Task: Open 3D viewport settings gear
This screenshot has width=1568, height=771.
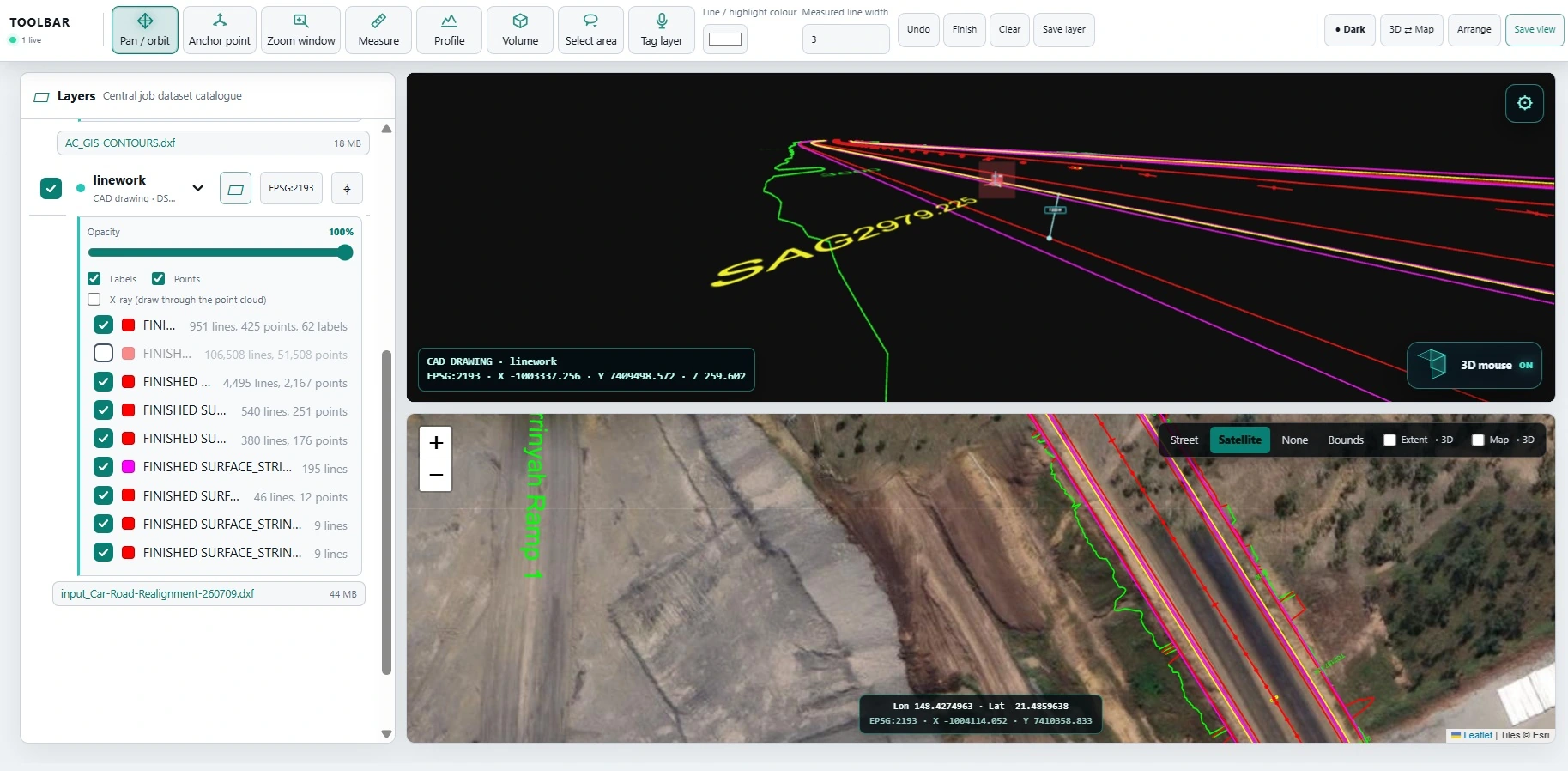Action: tap(1524, 103)
